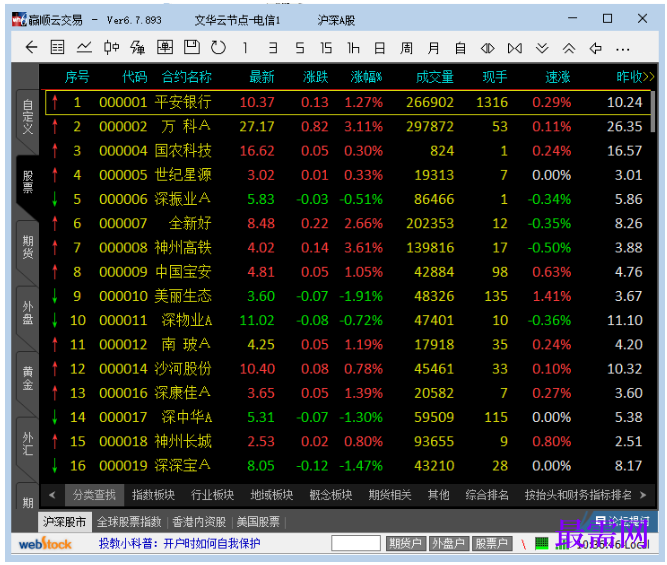This screenshot has height=565, width=667.
Task: Click the status bar input box
Action: (356, 543)
